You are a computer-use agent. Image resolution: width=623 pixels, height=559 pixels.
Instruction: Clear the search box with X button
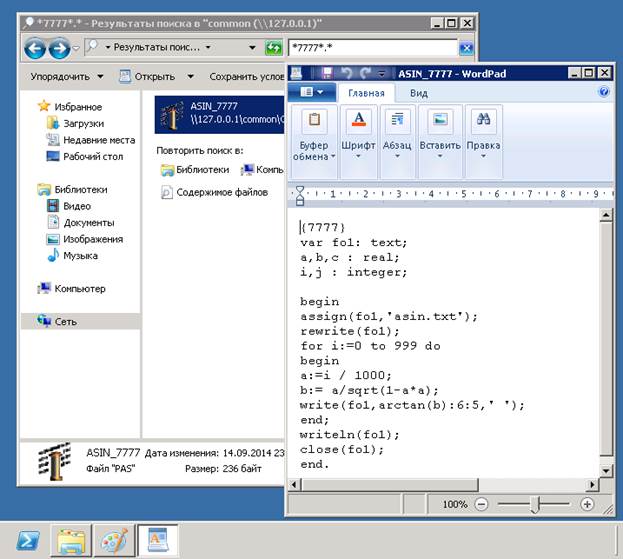coord(466,48)
